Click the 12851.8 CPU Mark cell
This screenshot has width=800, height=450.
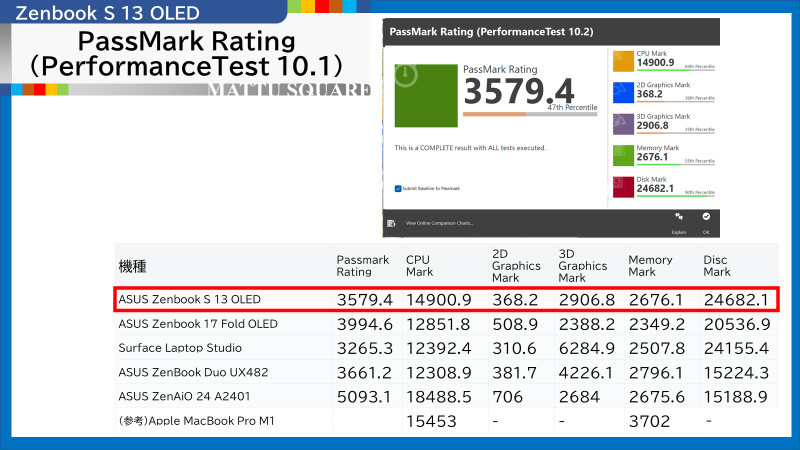coord(438,324)
